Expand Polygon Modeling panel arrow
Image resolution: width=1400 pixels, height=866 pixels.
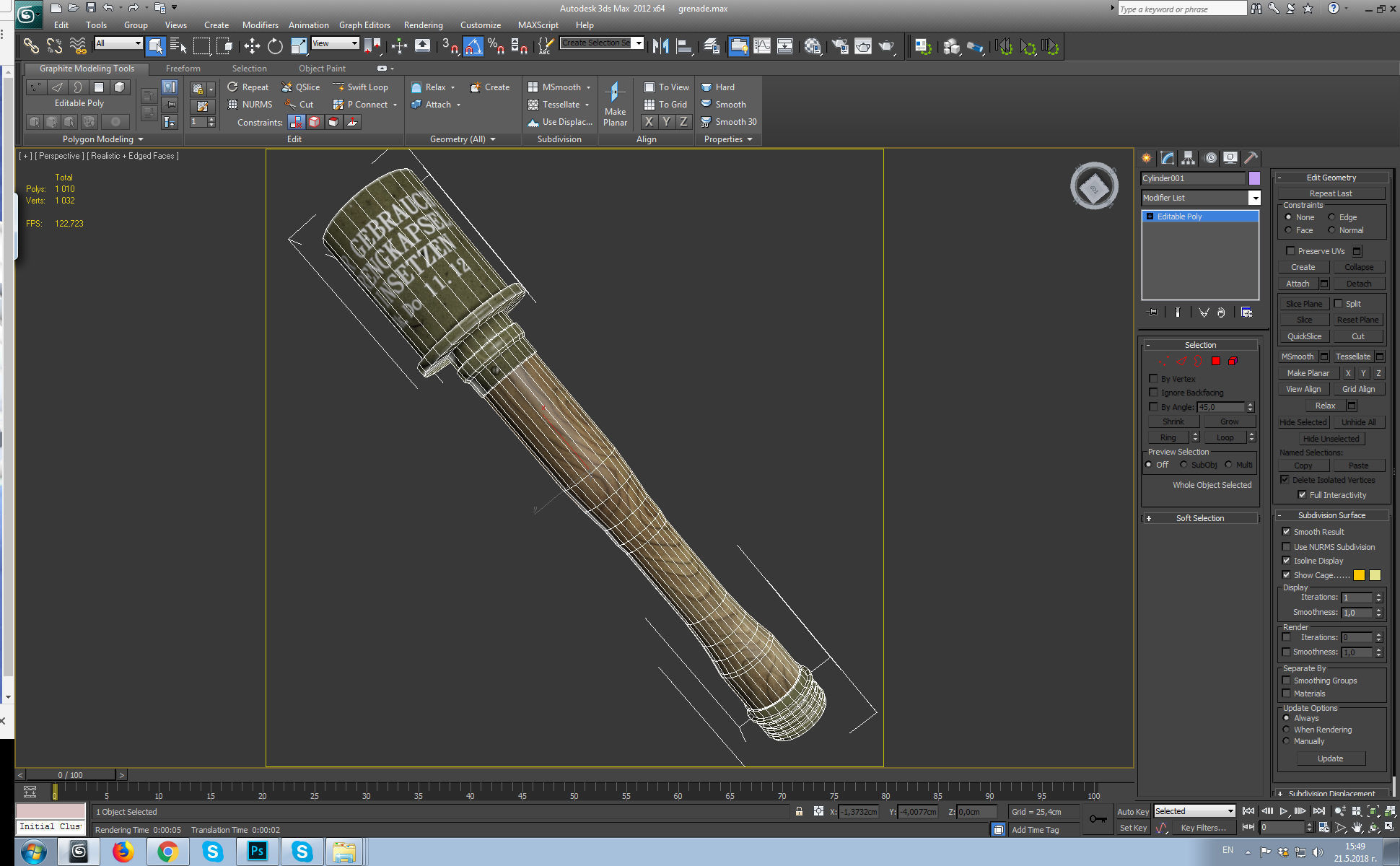141,139
